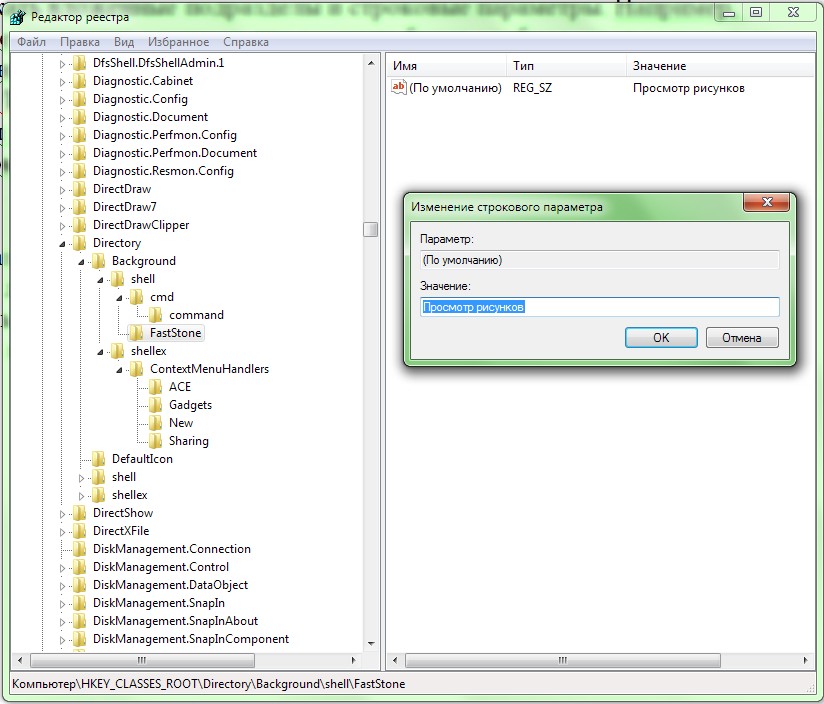
Task: Collapse the Directory tree node
Action: [63, 243]
